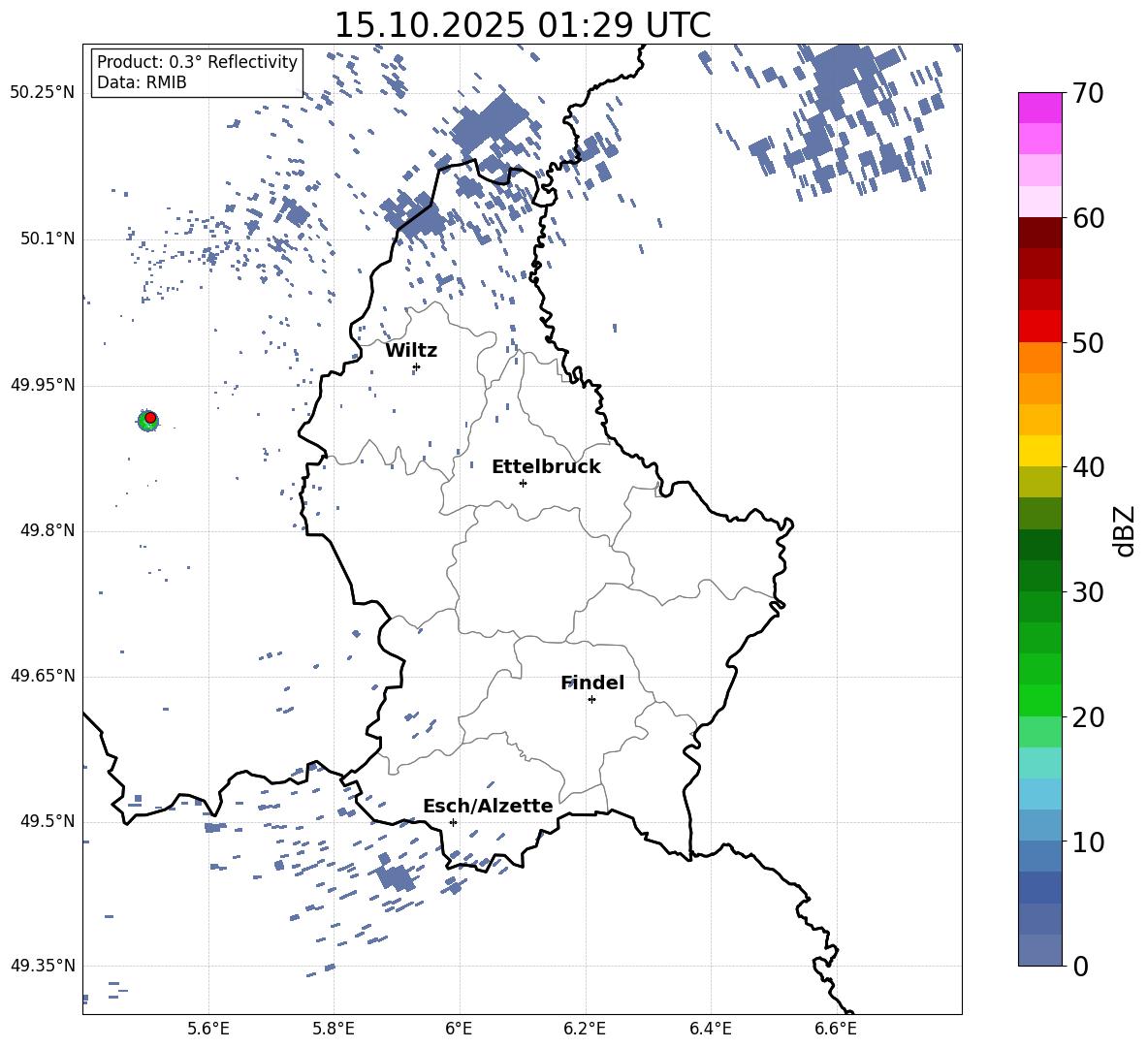
Task: Click the 6°E longitude label
Action: click(459, 1029)
